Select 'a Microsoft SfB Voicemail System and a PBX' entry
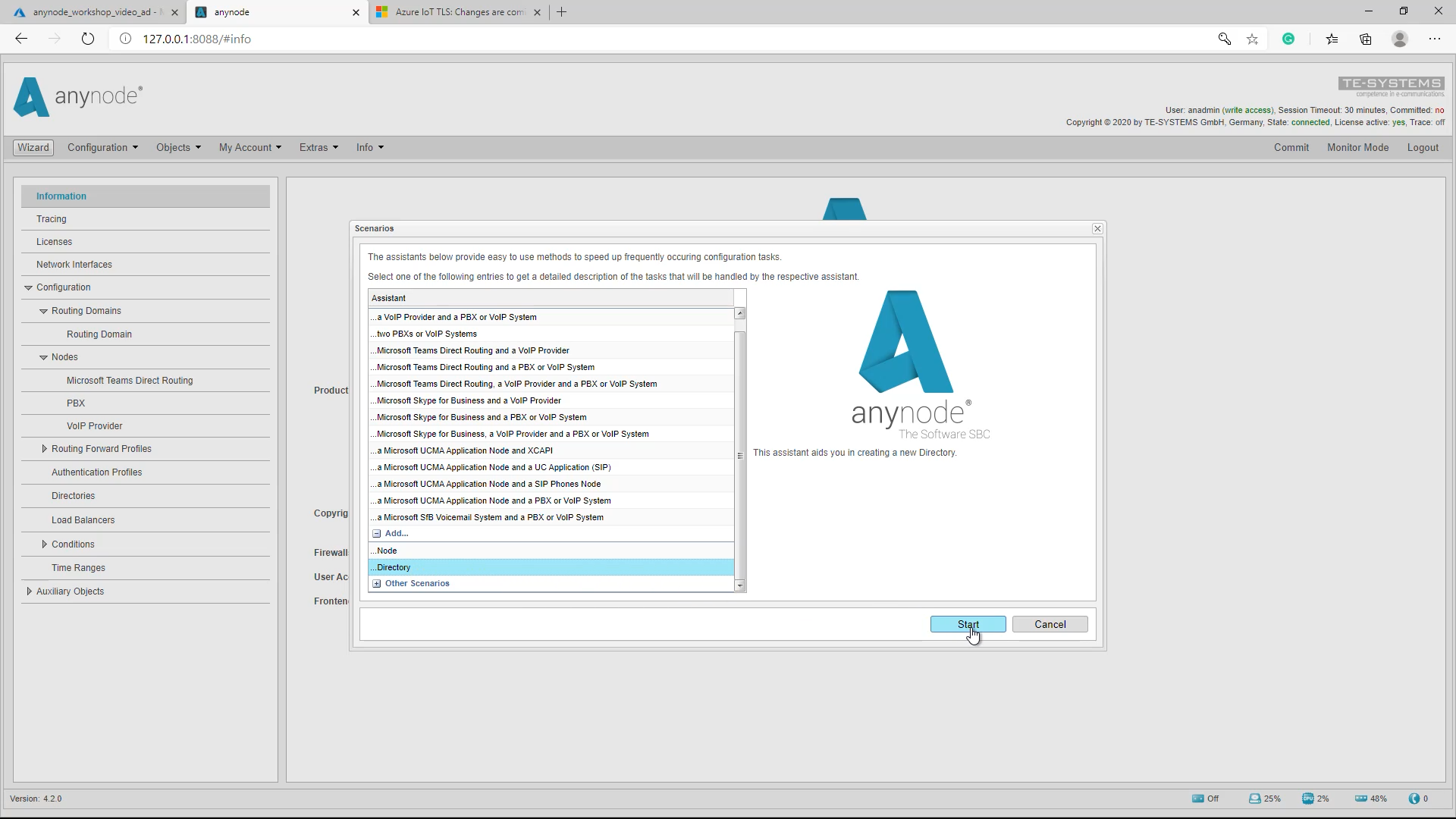Image resolution: width=1456 pixels, height=819 pixels. (x=551, y=517)
